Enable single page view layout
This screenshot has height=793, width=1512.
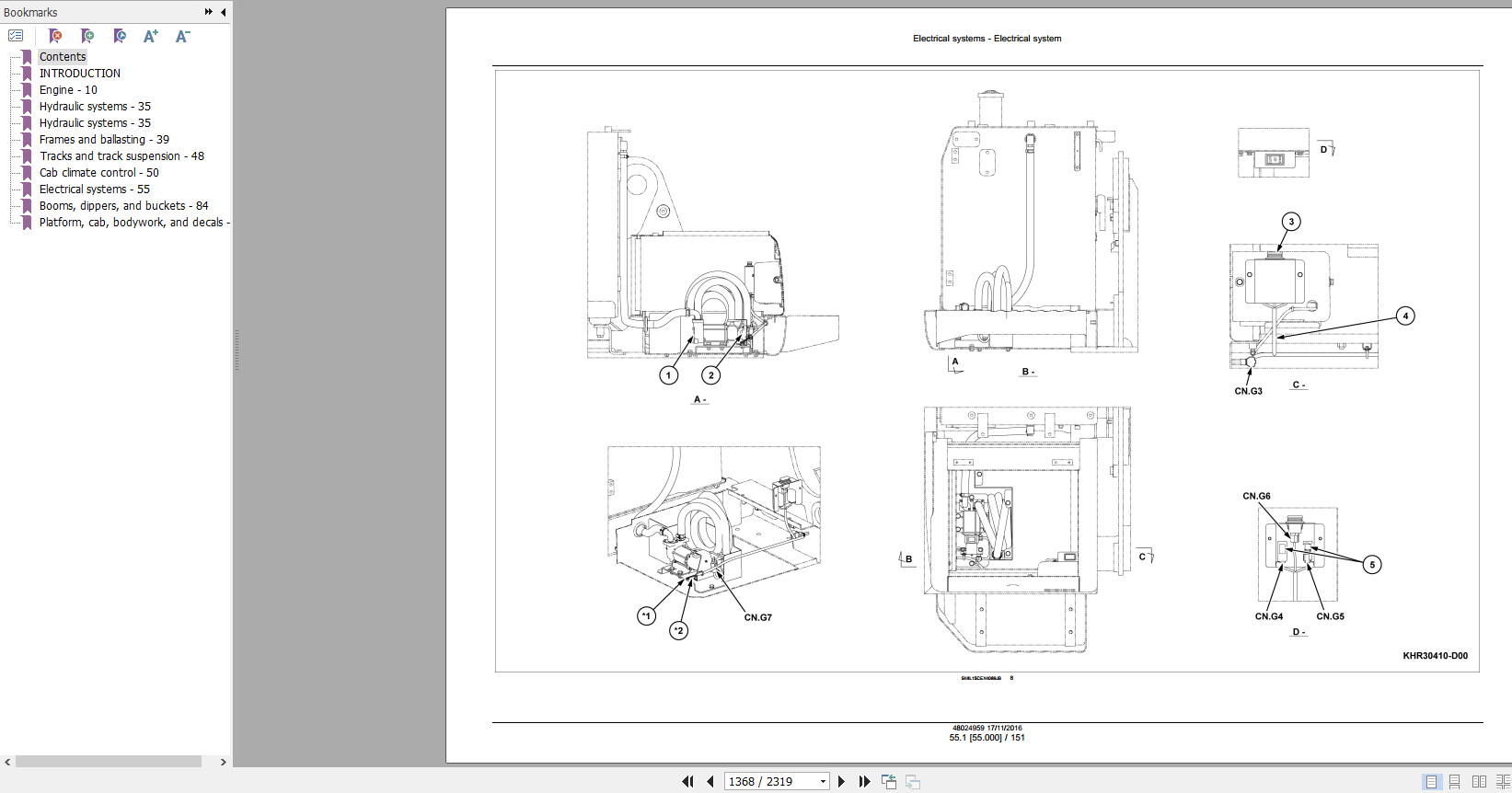tap(1431, 781)
